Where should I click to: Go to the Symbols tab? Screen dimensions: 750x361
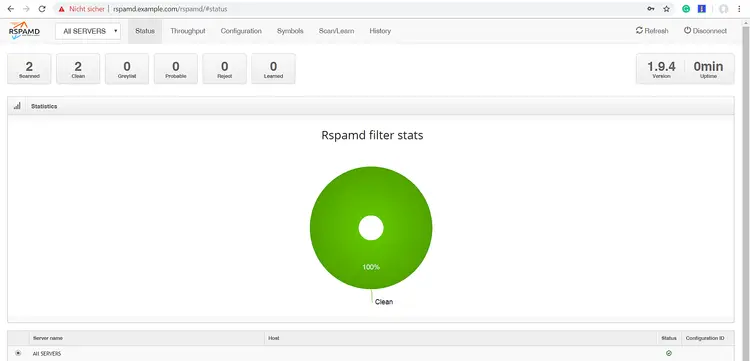(290, 31)
